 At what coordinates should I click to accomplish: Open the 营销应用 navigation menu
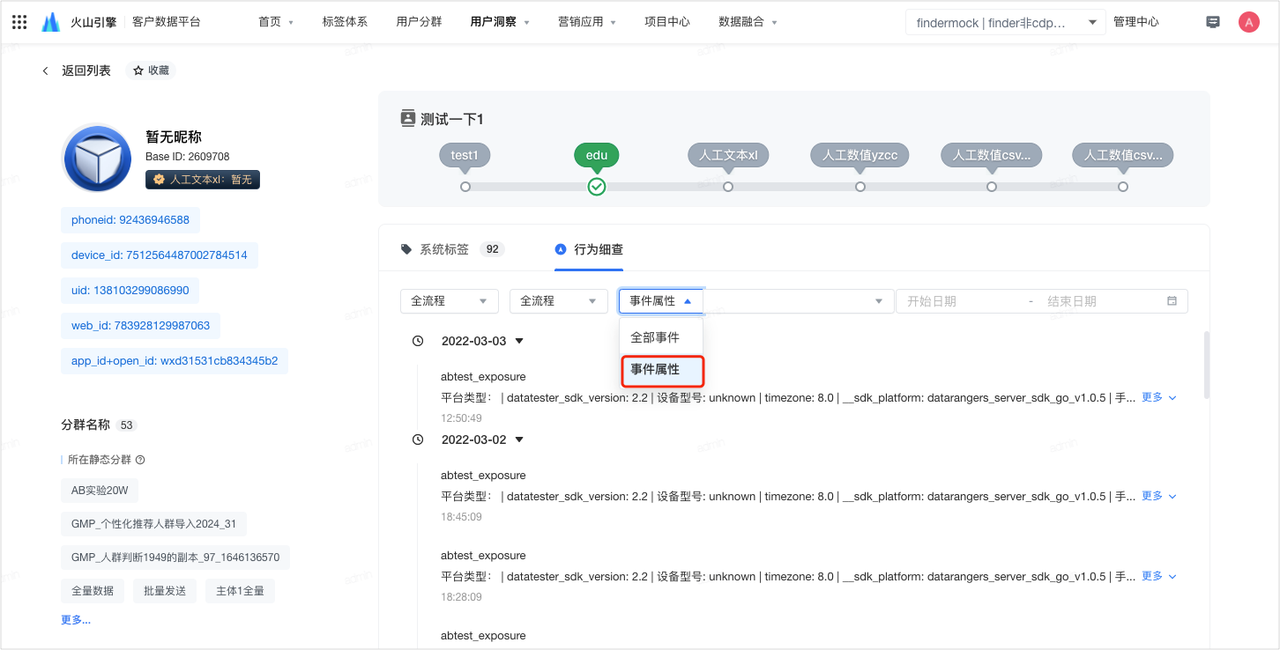coord(586,22)
